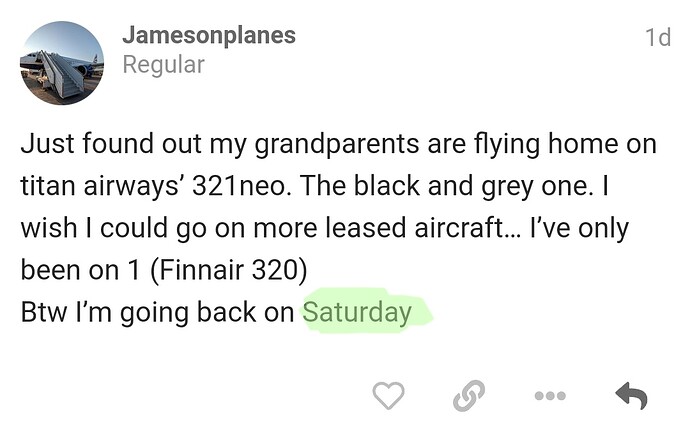Click the highlighted word "Saturday"

pos(357,312)
